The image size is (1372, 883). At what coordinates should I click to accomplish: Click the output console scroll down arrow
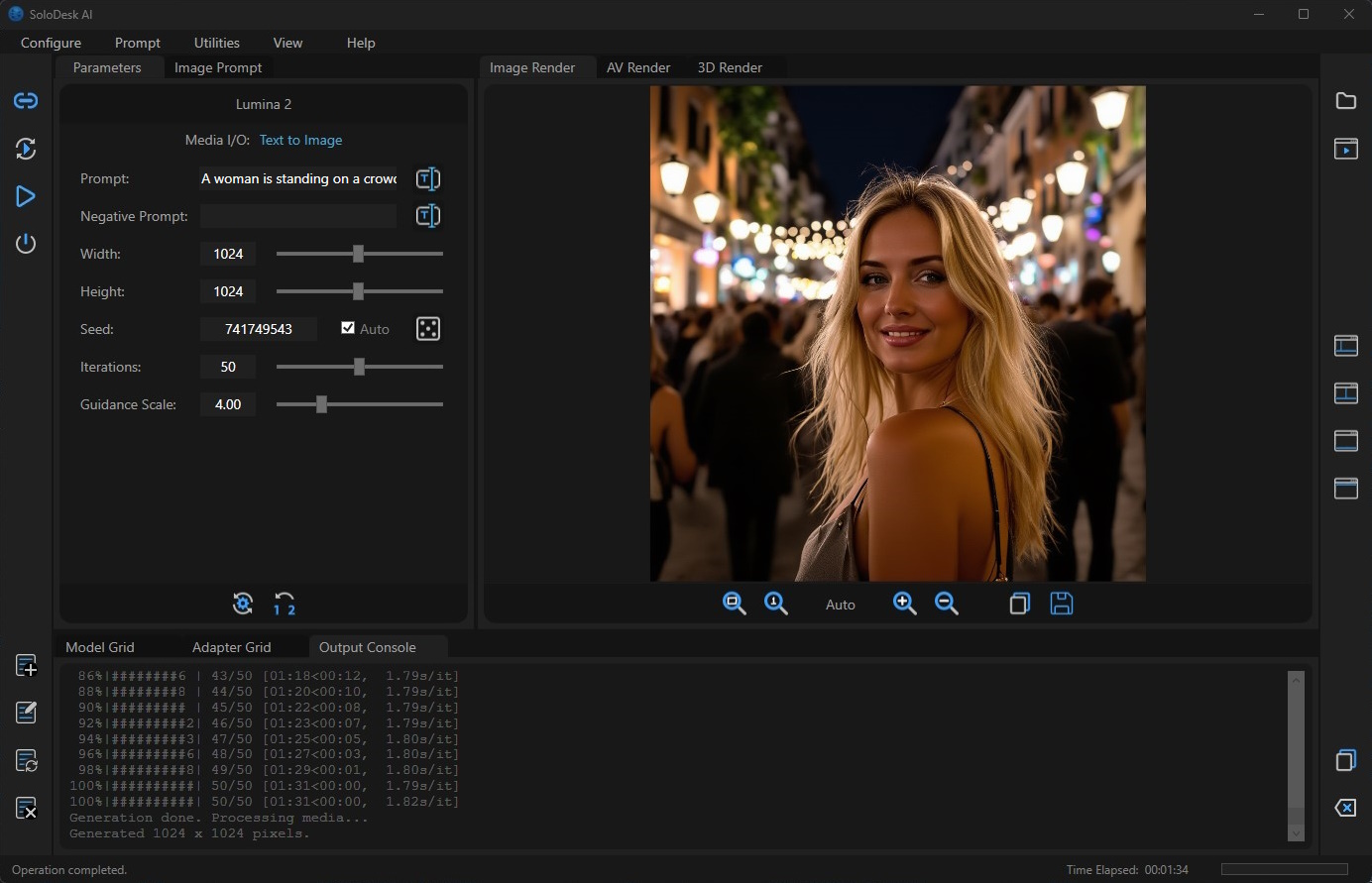[1296, 833]
